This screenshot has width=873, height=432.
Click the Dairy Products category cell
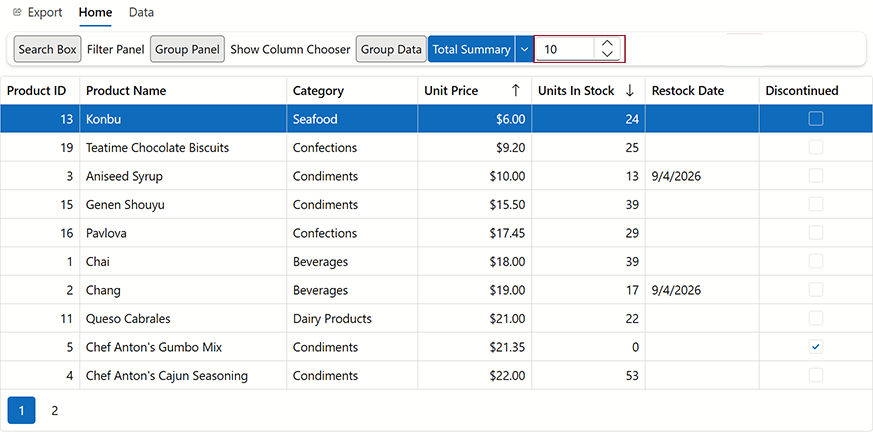pyautogui.click(x=352, y=318)
